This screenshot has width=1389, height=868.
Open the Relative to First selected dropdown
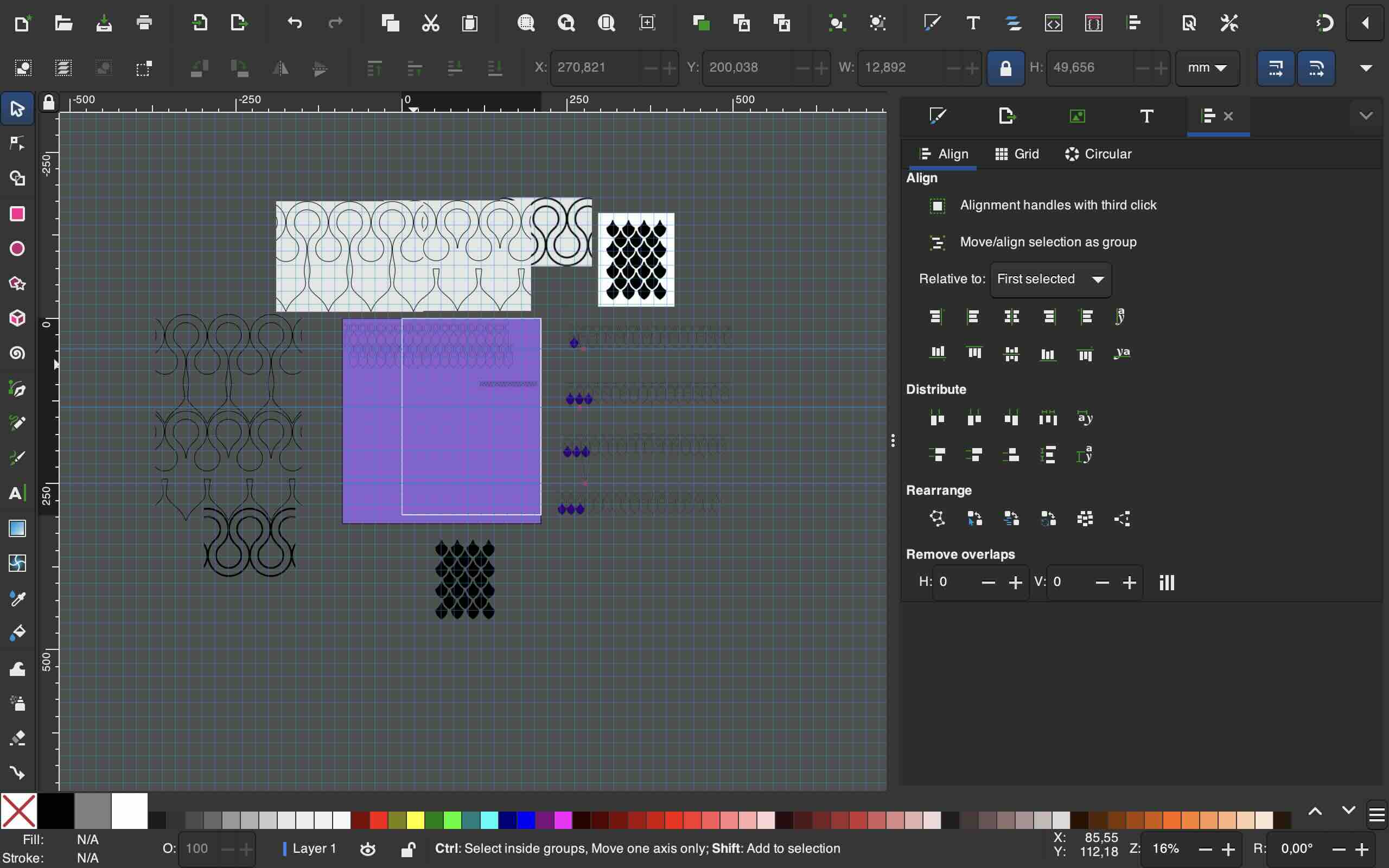1050,279
